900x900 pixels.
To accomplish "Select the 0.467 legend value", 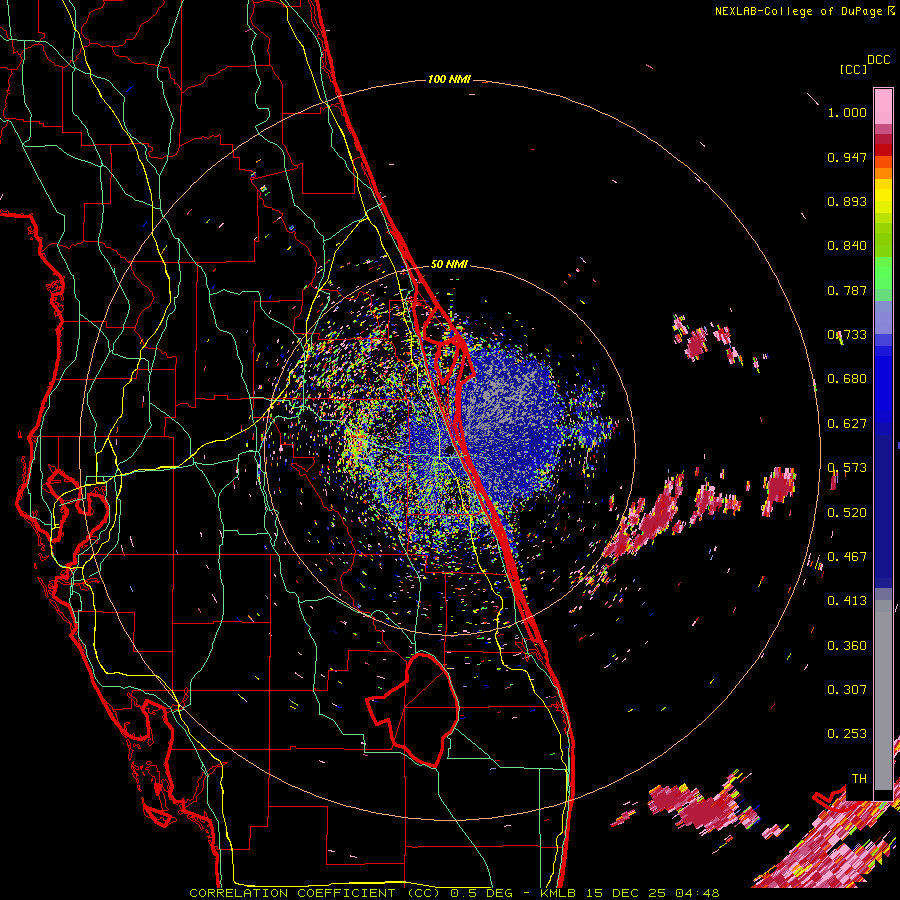I will pyautogui.click(x=847, y=557).
